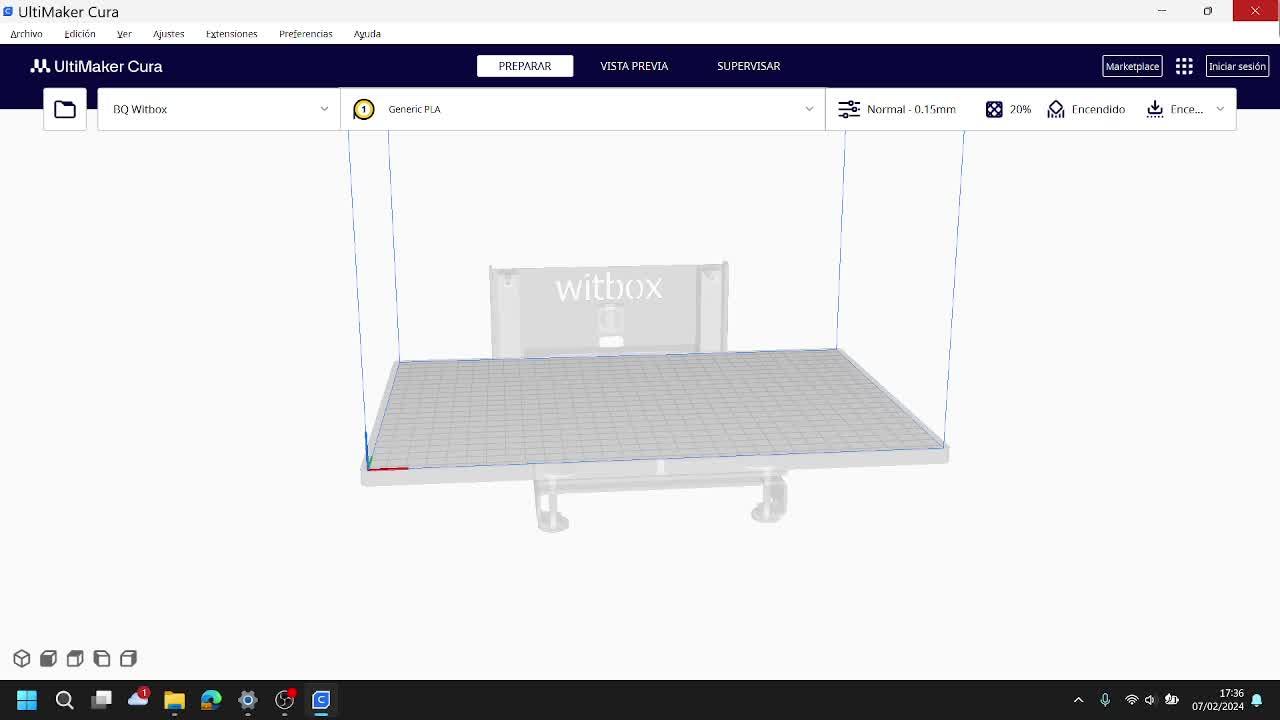This screenshot has width=1280, height=720.
Task: Click the build plate adhesion icon
Action: coord(1155,109)
